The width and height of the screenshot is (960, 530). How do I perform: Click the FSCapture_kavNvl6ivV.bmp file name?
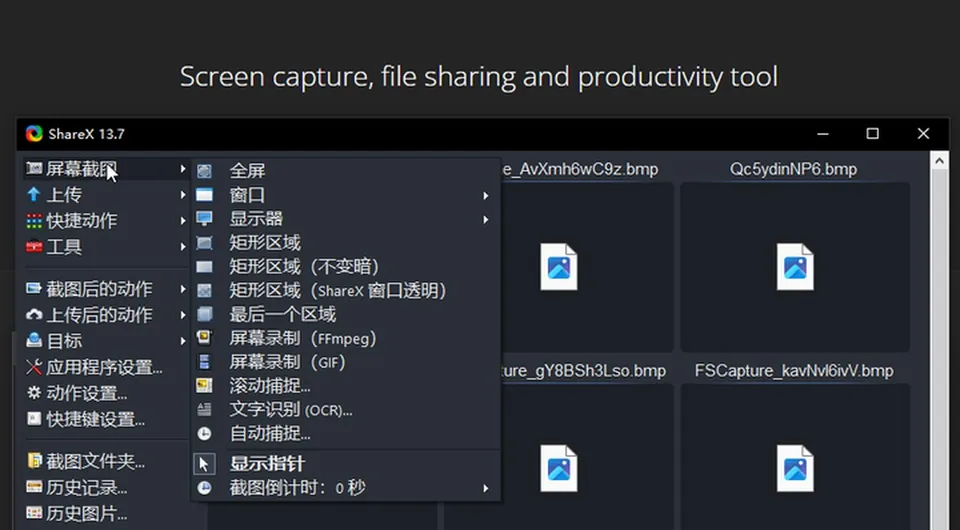point(794,371)
